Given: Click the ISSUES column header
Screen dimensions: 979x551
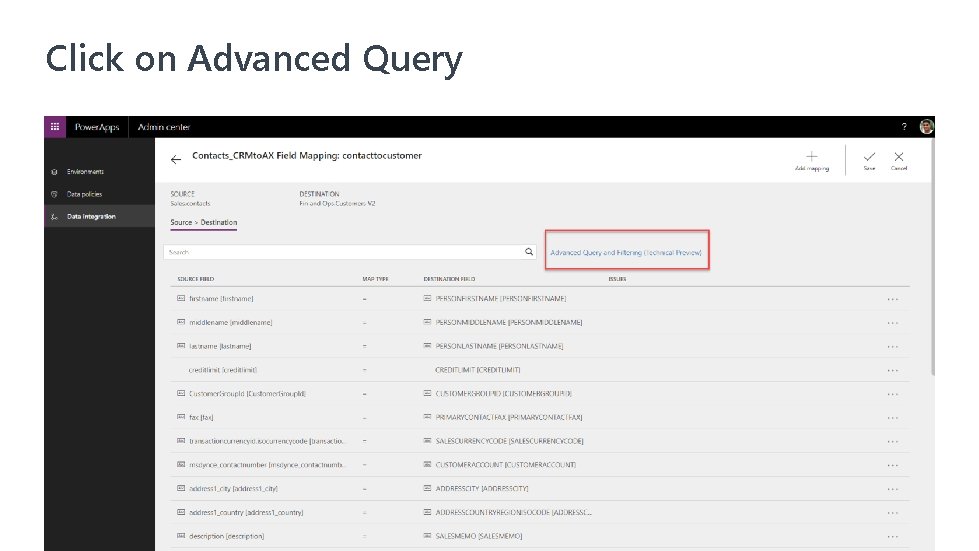Looking at the screenshot, I should tap(617, 279).
